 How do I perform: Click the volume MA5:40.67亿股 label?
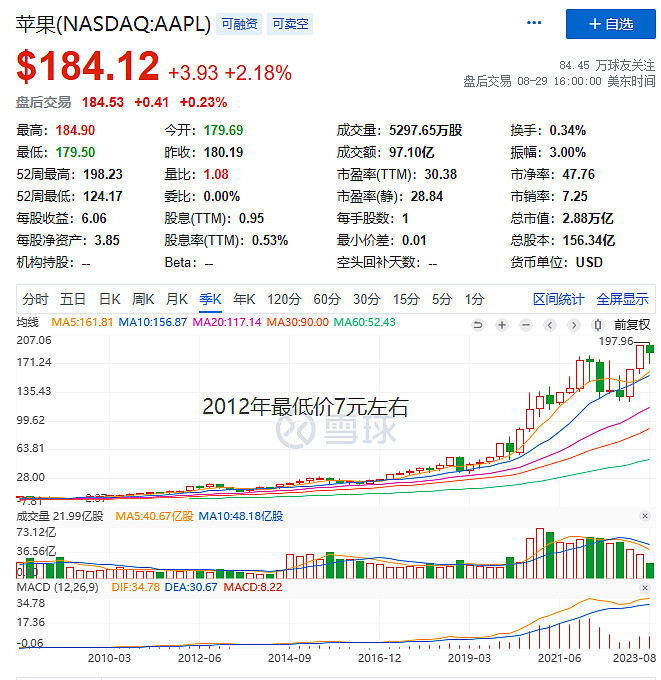[154, 516]
